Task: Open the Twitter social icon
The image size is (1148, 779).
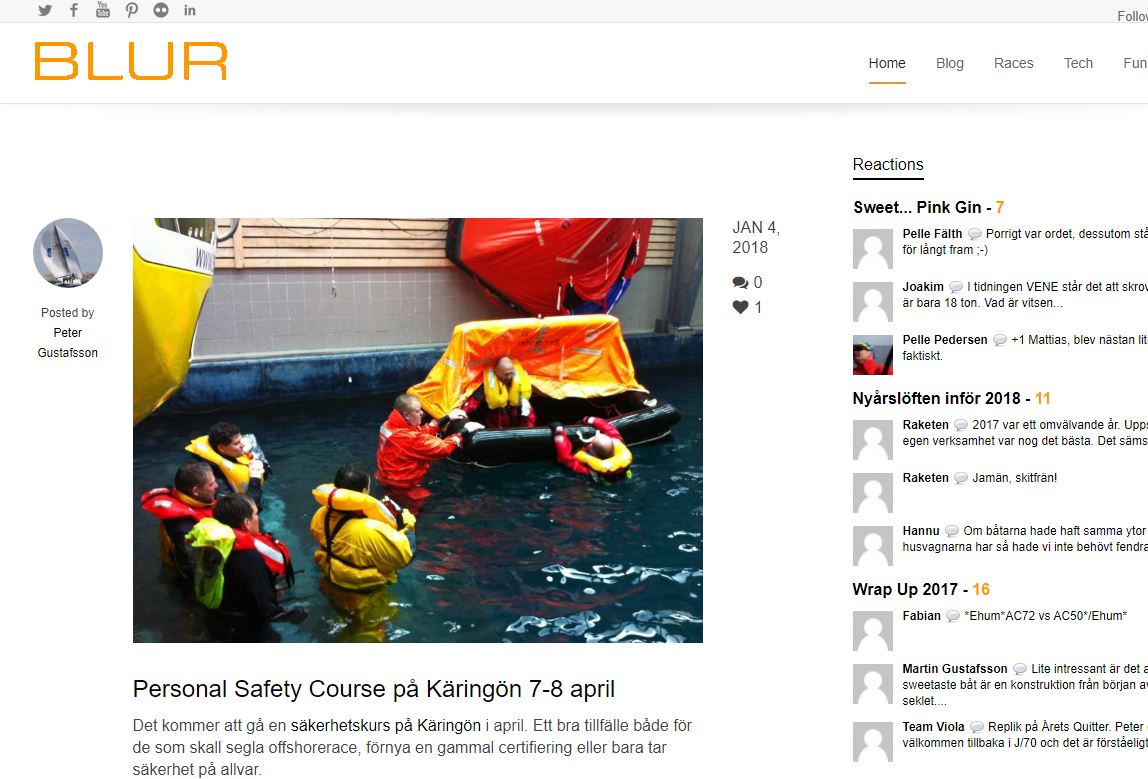Action: click(x=45, y=10)
